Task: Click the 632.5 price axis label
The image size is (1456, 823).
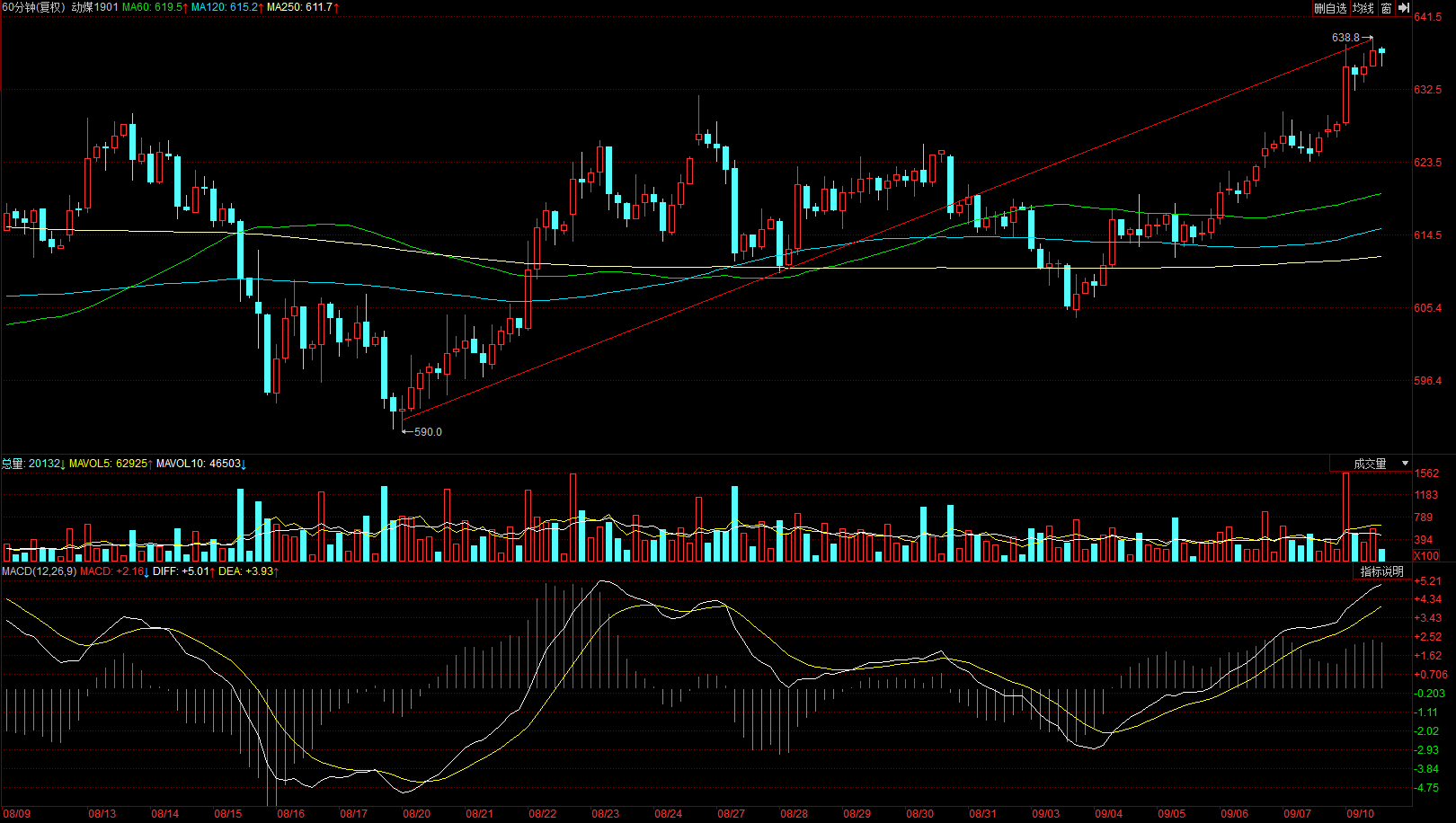Action: (1427, 90)
